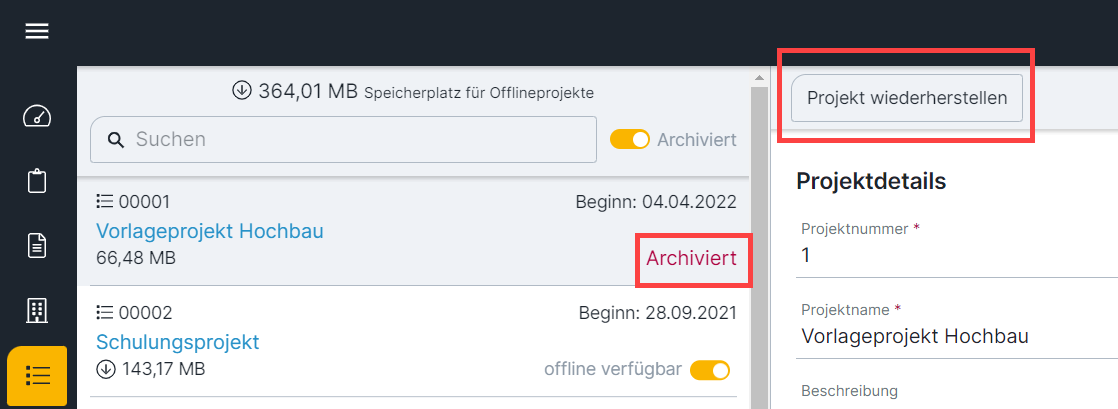Screen dimensions: 1118x409
Task: Click the Suchen search field
Action: click(343, 140)
